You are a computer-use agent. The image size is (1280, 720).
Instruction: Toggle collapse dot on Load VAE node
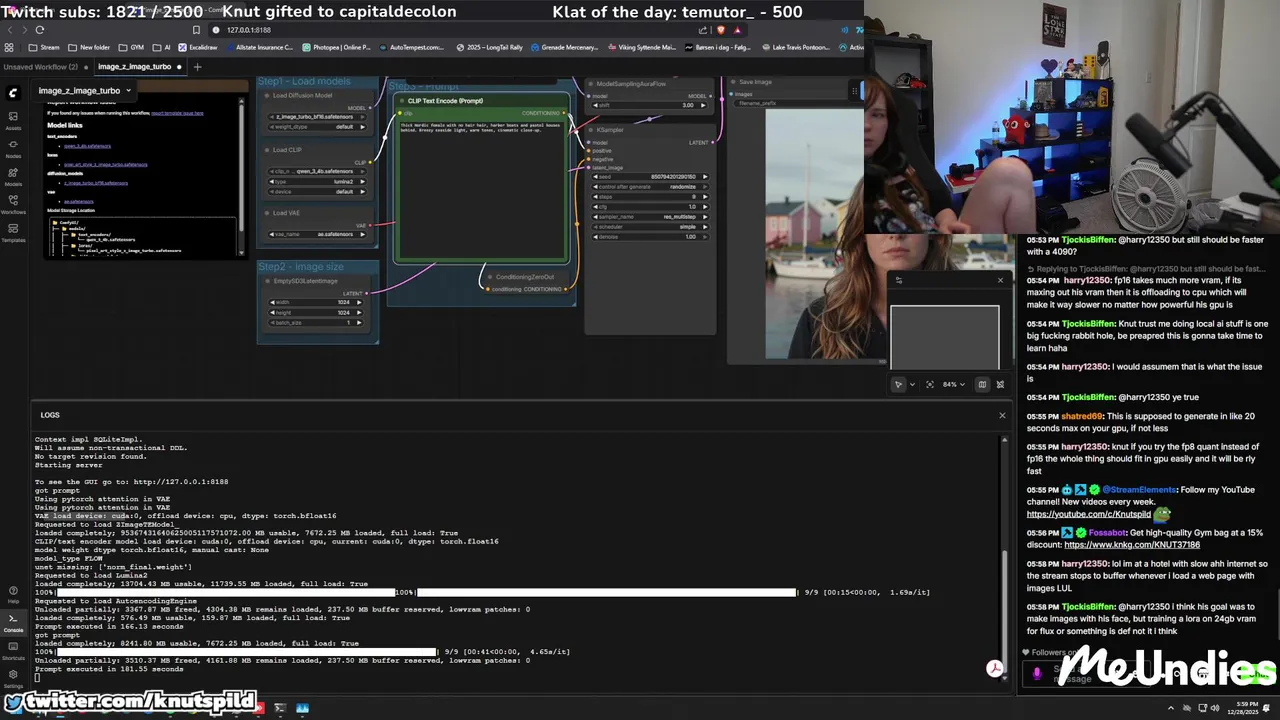pyautogui.click(x=265, y=213)
